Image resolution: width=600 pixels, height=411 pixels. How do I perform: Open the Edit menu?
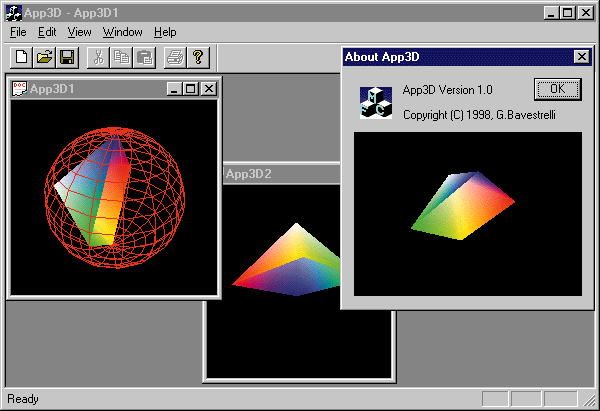coord(47,32)
